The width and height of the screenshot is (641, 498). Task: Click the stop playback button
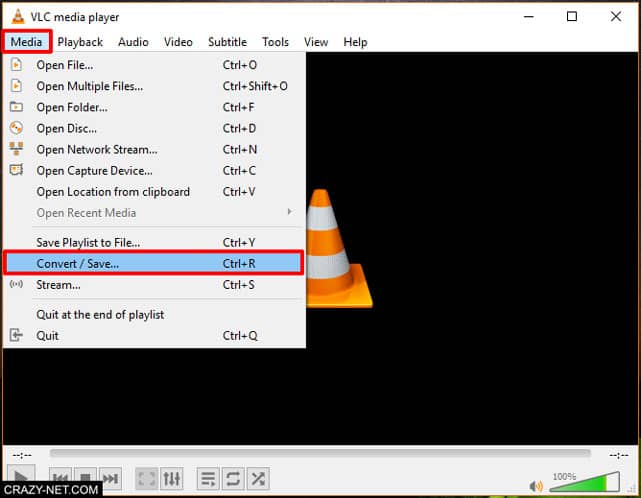click(x=85, y=478)
